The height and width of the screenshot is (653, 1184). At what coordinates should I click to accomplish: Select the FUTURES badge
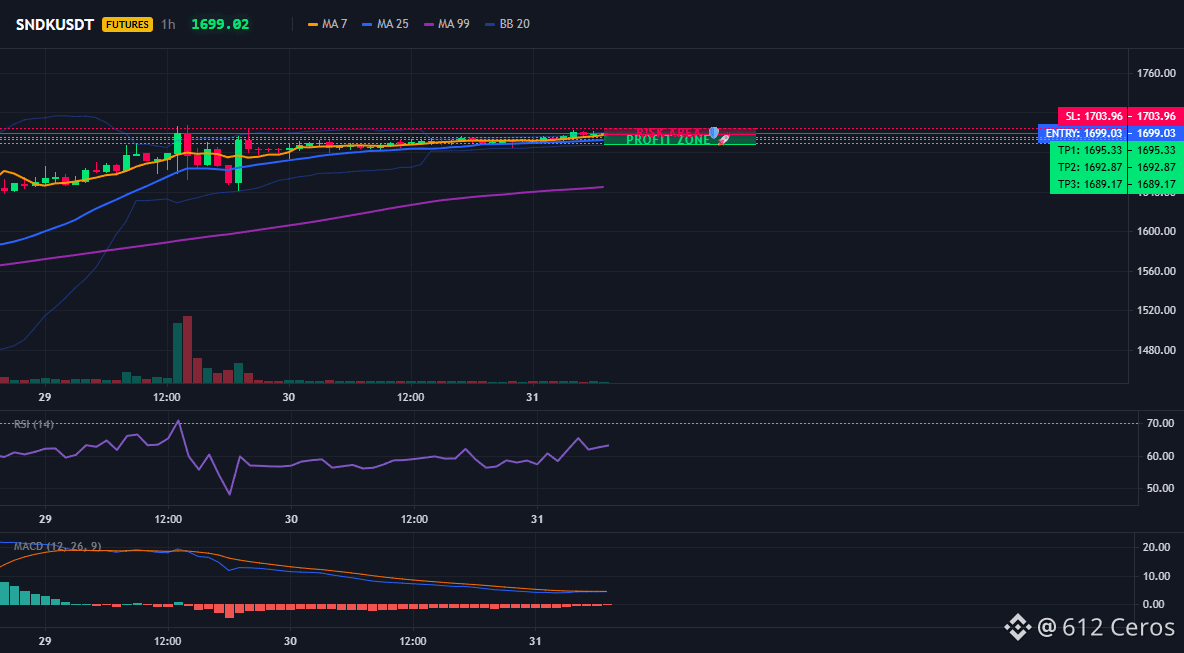[x=127, y=24]
